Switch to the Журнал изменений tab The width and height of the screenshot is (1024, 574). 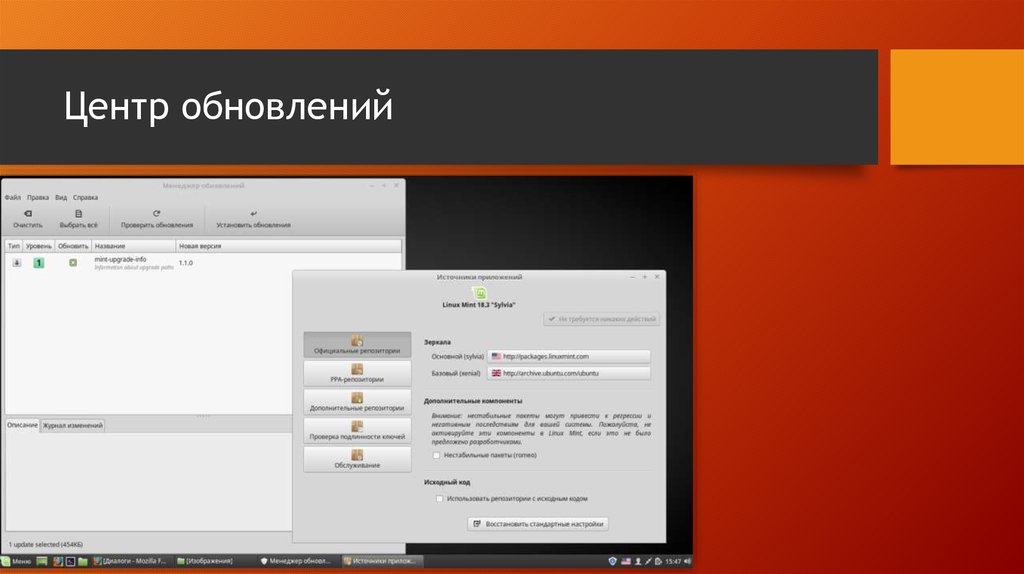[72, 426]
